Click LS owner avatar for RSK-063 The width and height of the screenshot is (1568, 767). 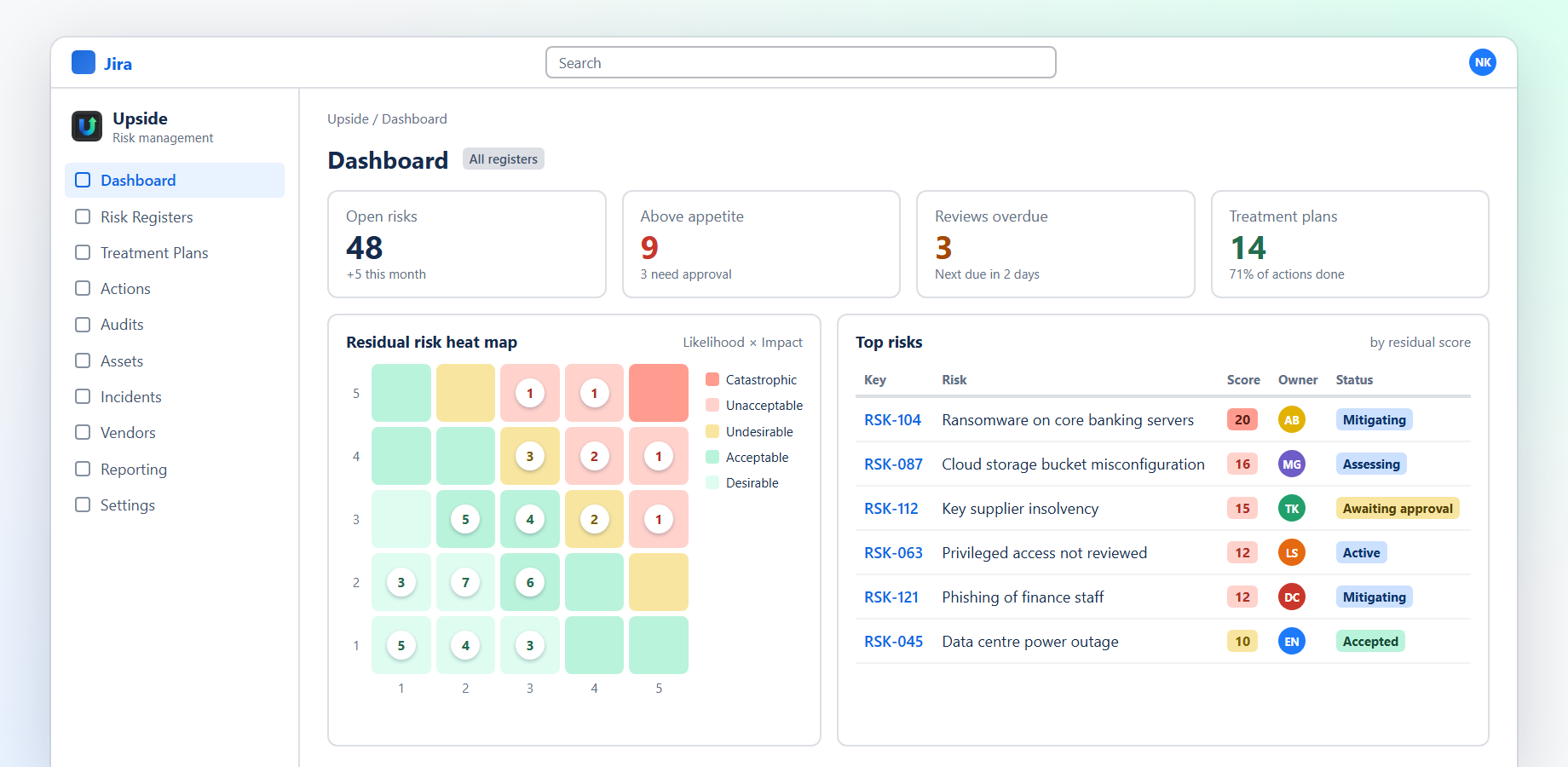pos(1292,552)
